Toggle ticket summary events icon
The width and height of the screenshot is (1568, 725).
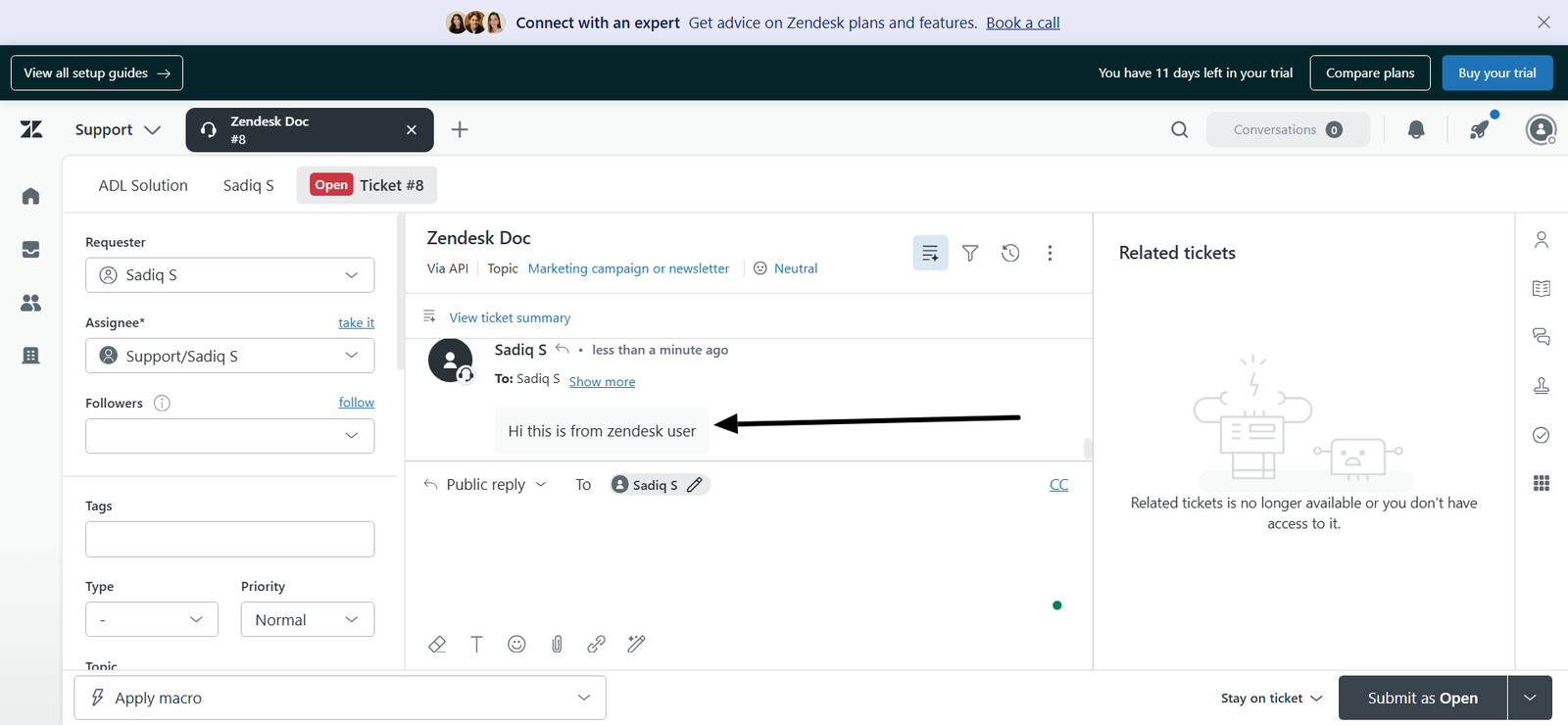[930, 253]
